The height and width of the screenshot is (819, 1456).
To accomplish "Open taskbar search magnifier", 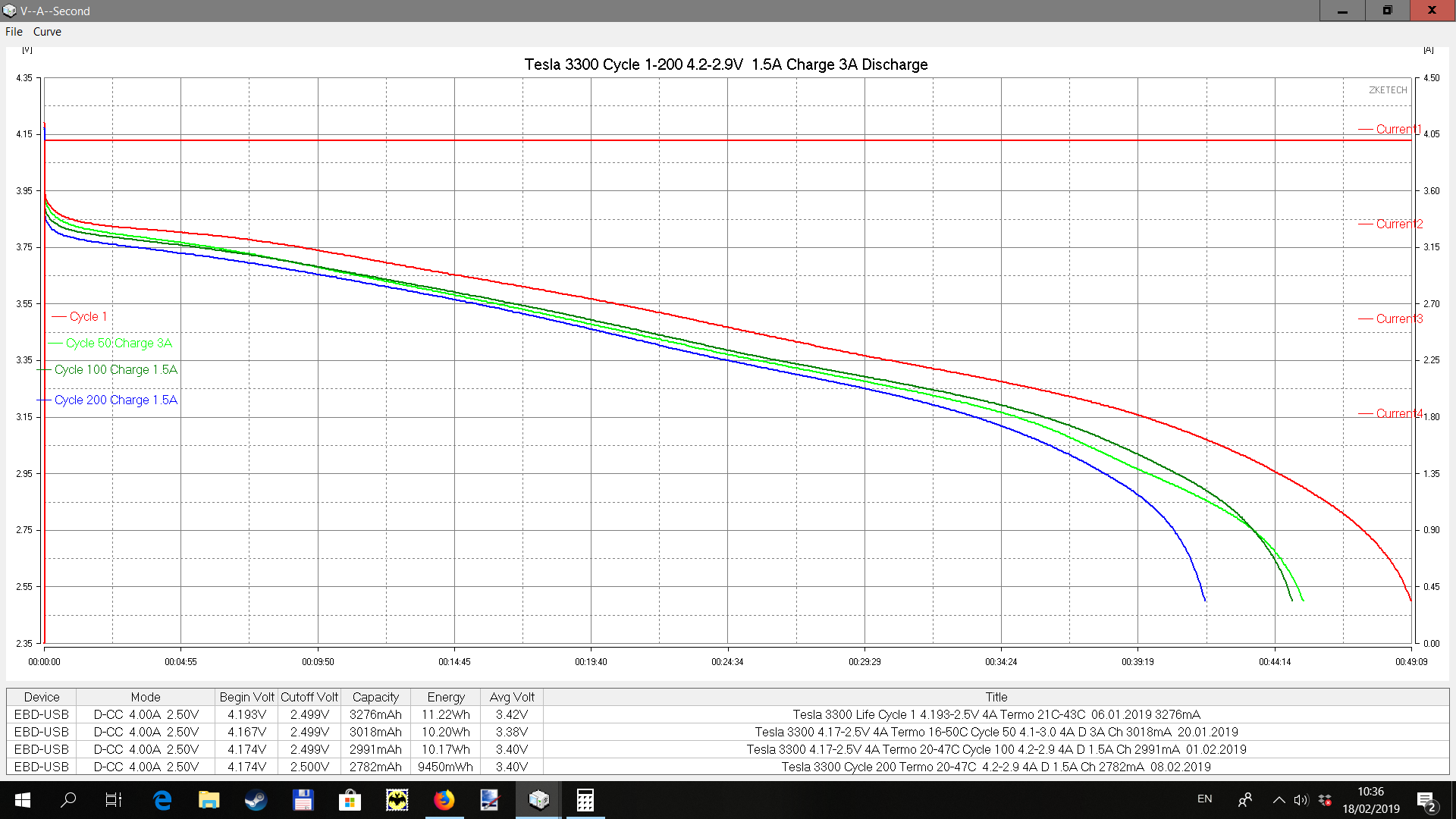I will [x=68, y=800].
